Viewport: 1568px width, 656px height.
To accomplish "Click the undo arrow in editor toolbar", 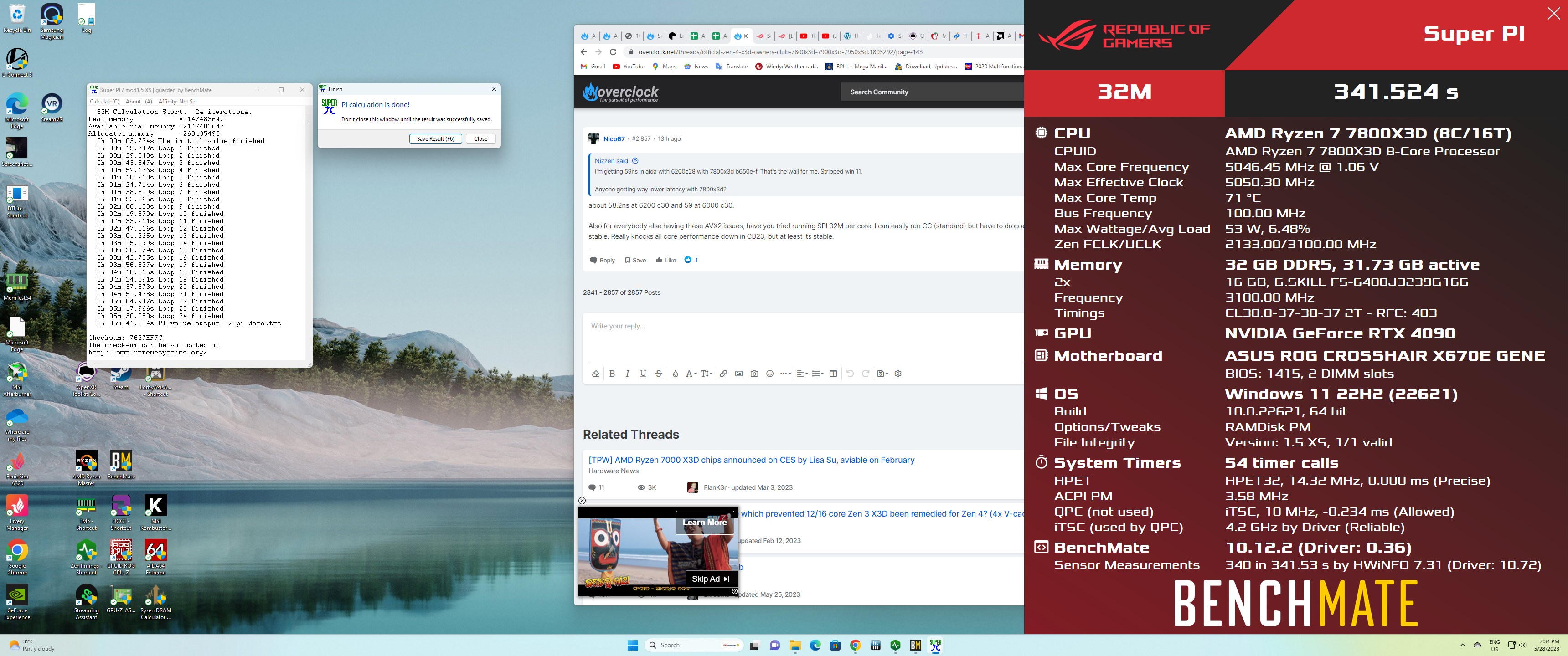I will [850, 374].
